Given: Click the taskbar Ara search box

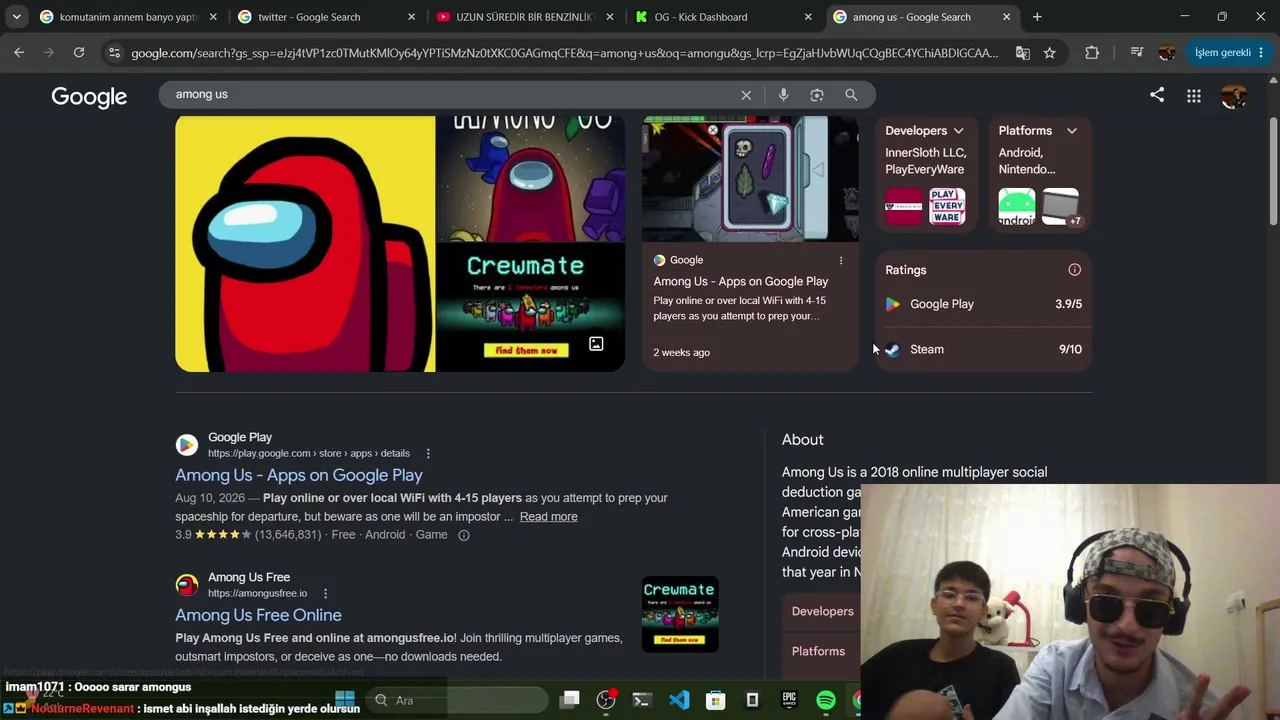Looking at the screenshot, I should pos(456,701).
